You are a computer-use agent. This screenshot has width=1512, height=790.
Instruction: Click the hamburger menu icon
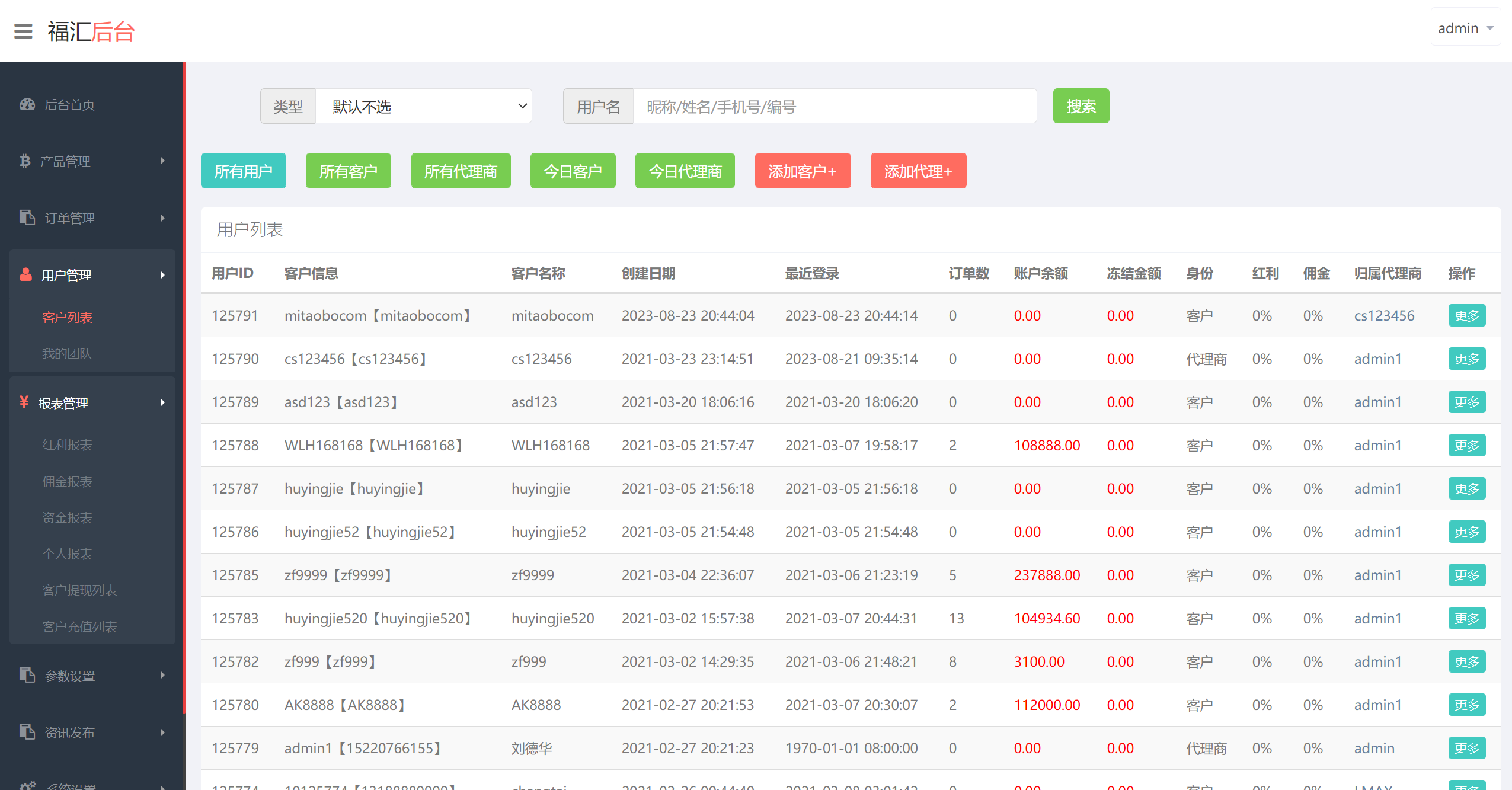click(23, 31)
